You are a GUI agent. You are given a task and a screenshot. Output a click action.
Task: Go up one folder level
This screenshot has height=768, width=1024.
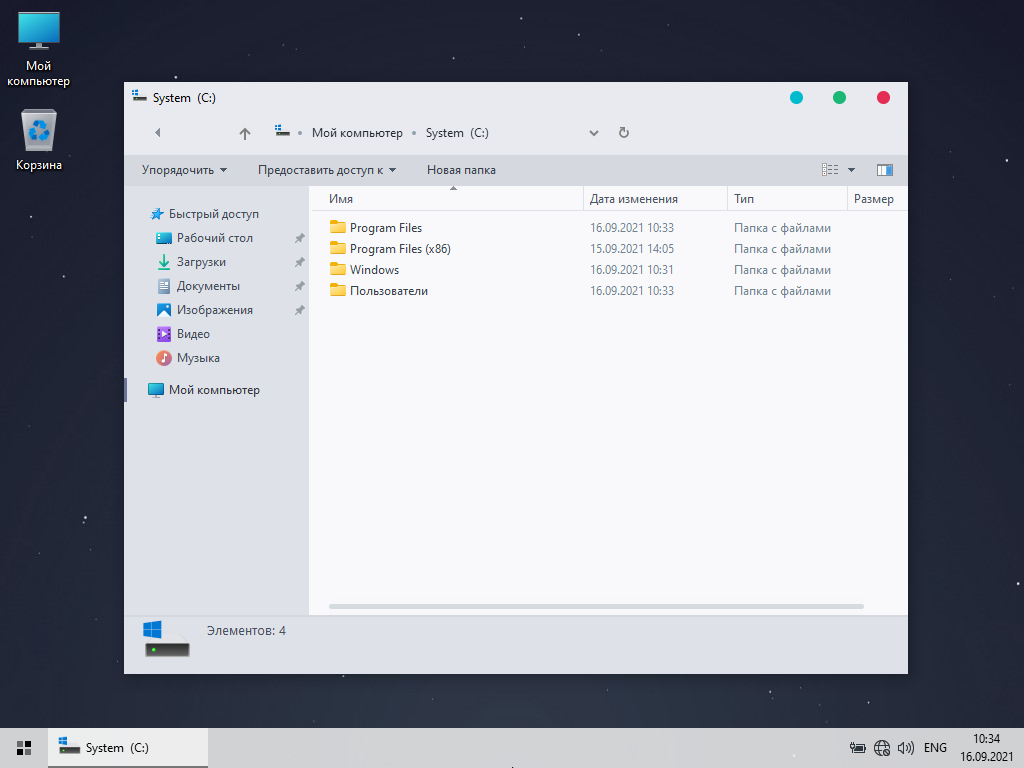[x=245, y=133]
